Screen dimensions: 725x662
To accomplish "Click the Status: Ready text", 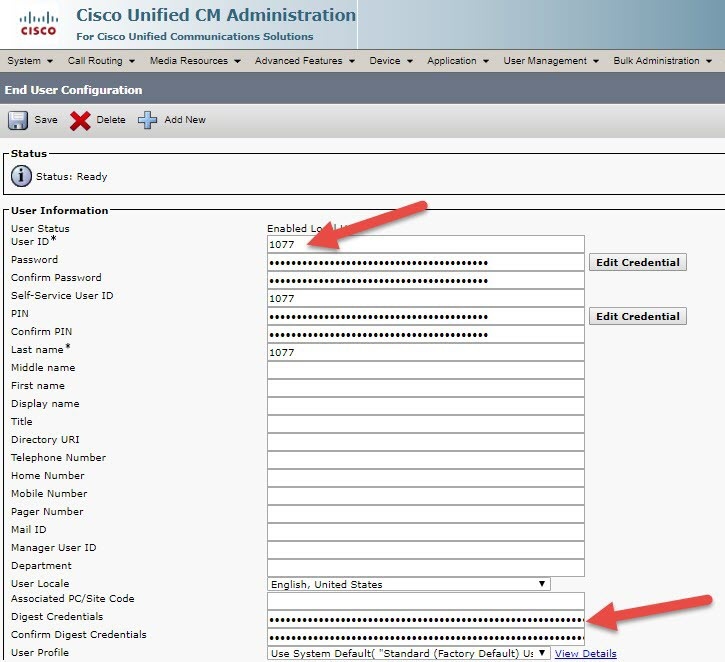I will [x=72, y=177].
